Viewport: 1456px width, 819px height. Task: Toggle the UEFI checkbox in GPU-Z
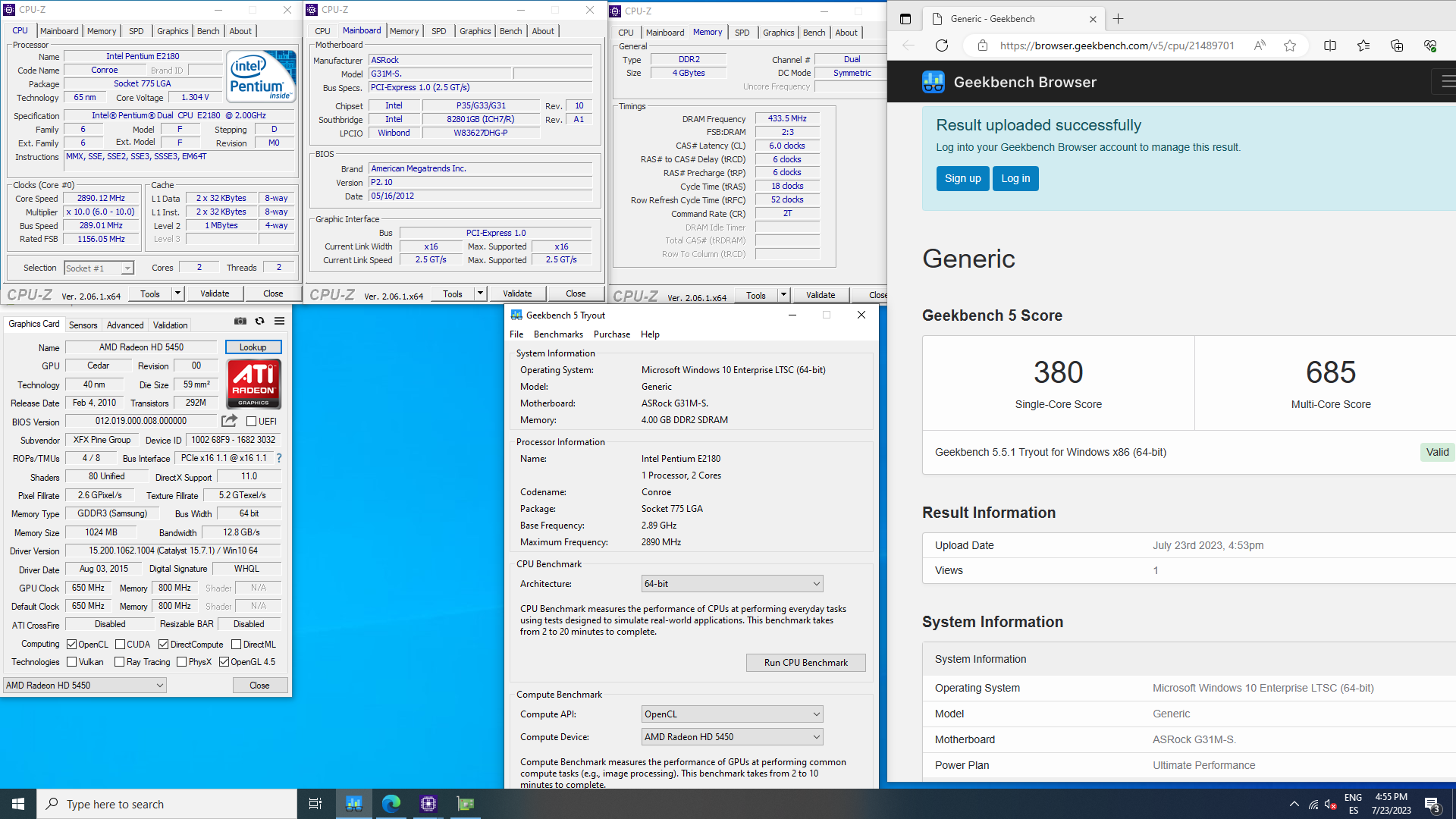[251, 422]
